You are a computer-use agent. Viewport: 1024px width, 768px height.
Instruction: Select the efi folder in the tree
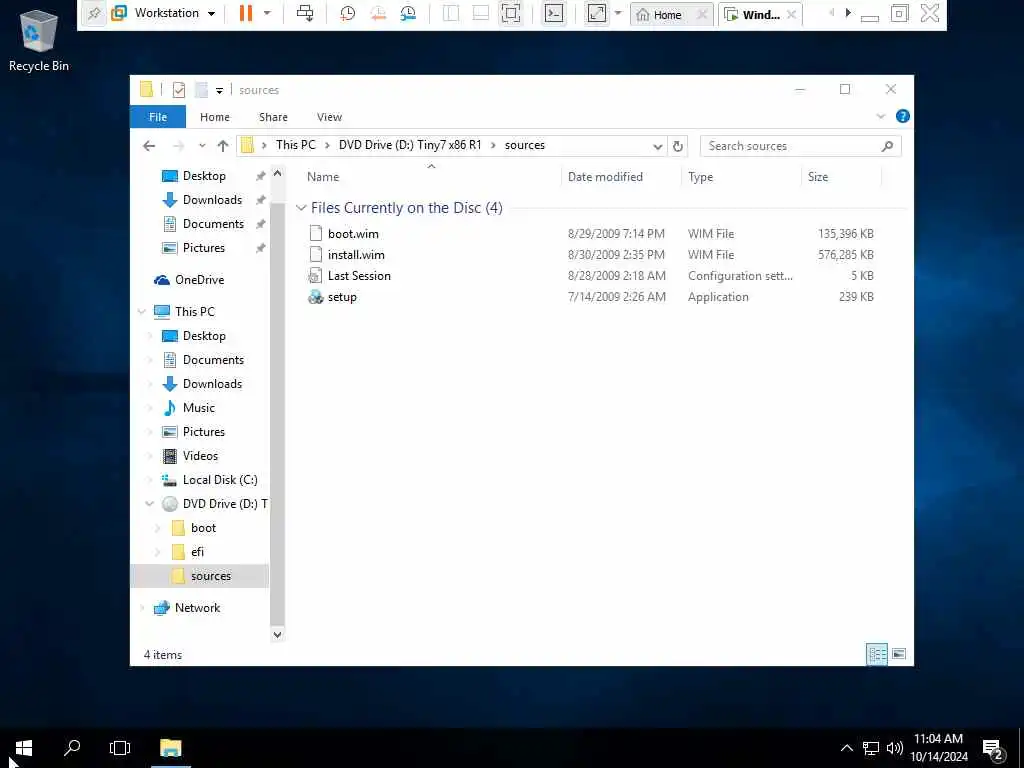pyautogui.click(x=197, y=552)
